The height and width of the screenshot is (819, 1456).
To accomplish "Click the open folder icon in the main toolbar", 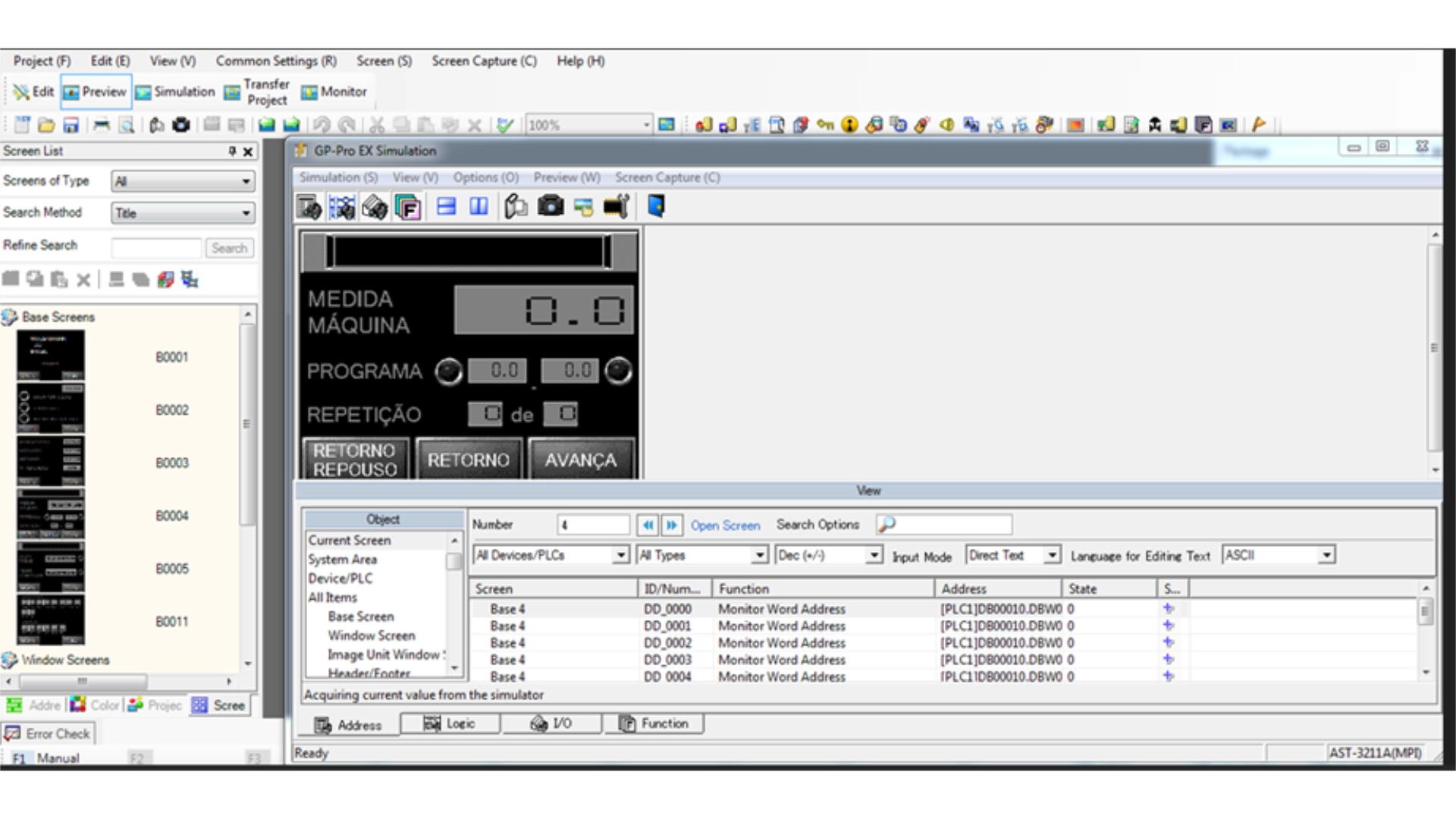I will [46, 125].
